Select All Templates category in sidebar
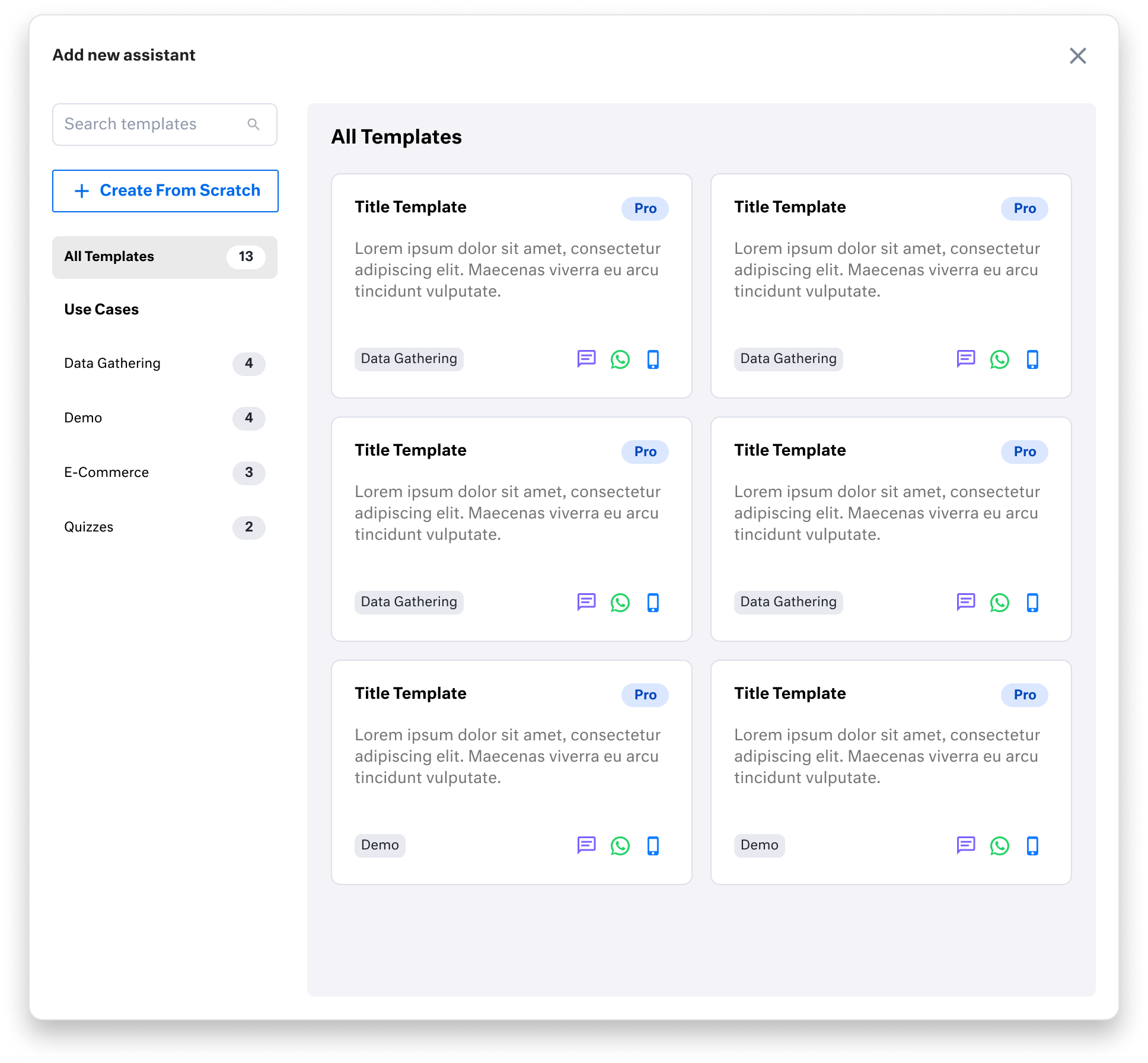Viewport: 1148px width, 1063px height. click(x=164, y=257)
